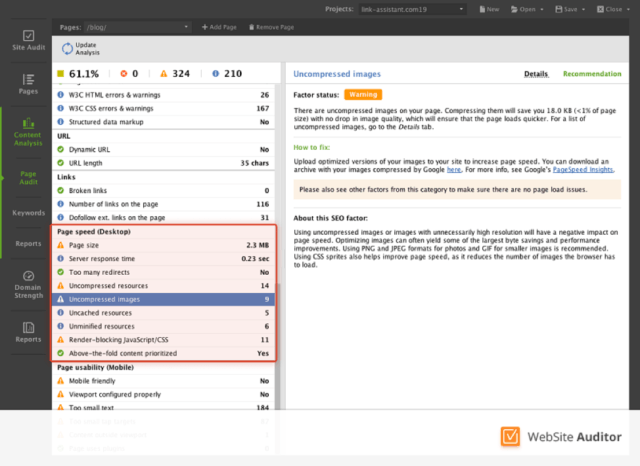This screenshot has height=466, width=640.
Task: Expand the Close menu arrow
Action: pyautogui.click(x=628, y=9)
